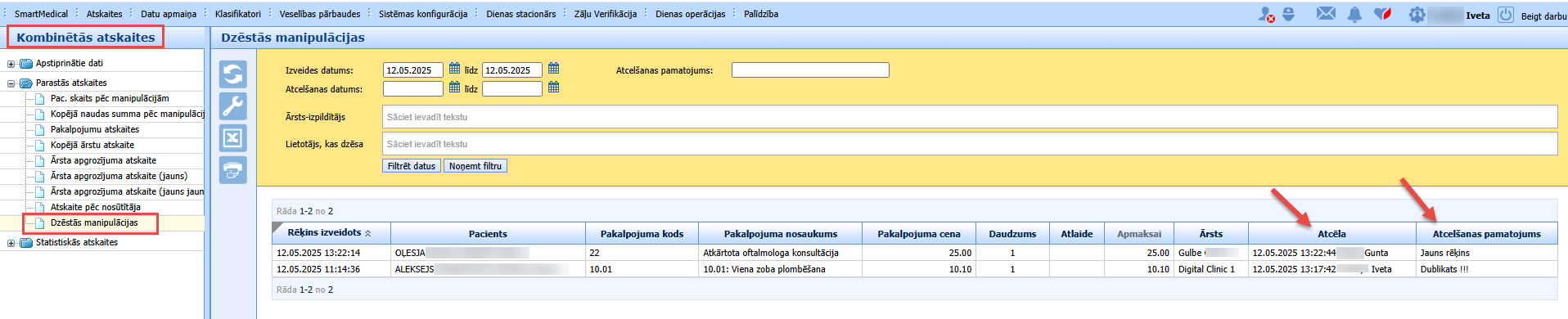
Task: Click the Atcelšanas datums start date field
Action: click(412, 89)
